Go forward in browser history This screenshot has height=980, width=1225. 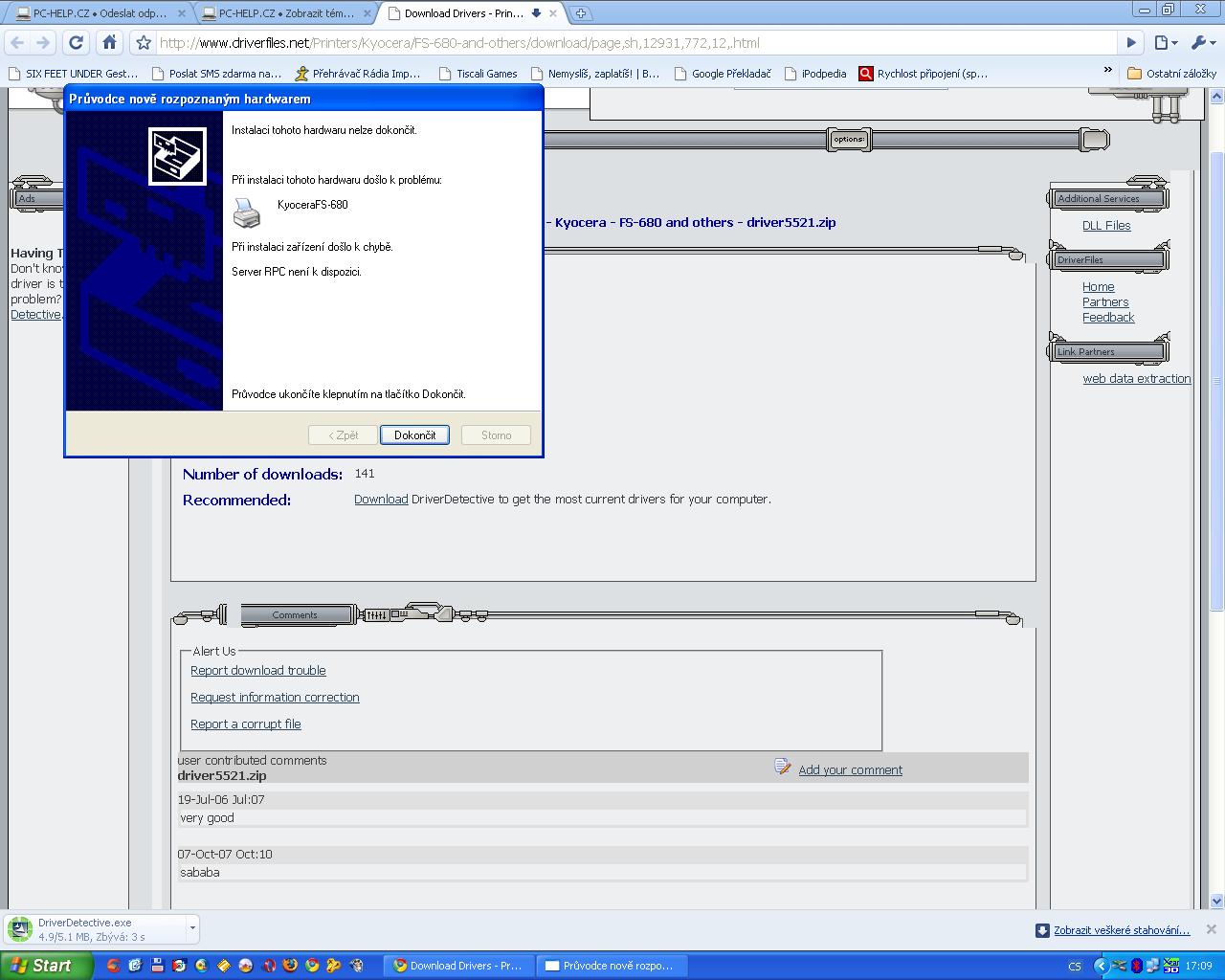pyautogui.click(x=42, y=42)
